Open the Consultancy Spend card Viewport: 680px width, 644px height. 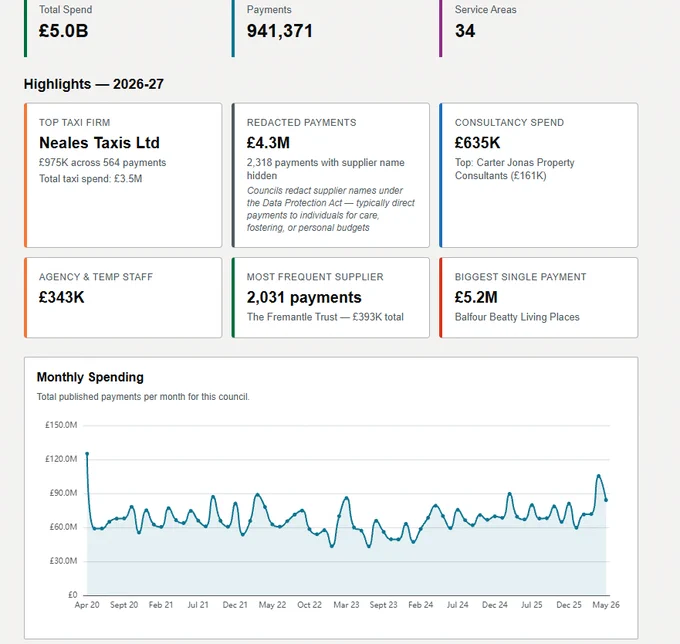click(x=539, y=175)
